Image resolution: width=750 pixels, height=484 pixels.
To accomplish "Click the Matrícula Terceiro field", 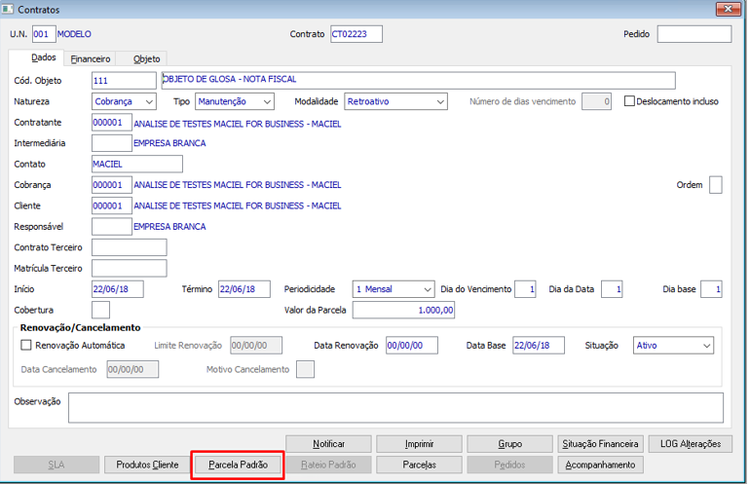I will pyautogui.click(x=129, y=268).
